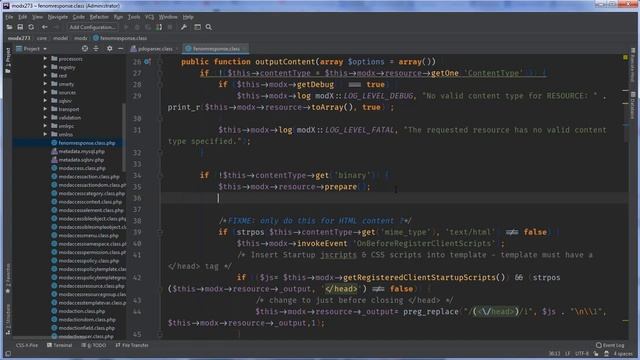Click the Scroll from Source target icon

(84, 49)
